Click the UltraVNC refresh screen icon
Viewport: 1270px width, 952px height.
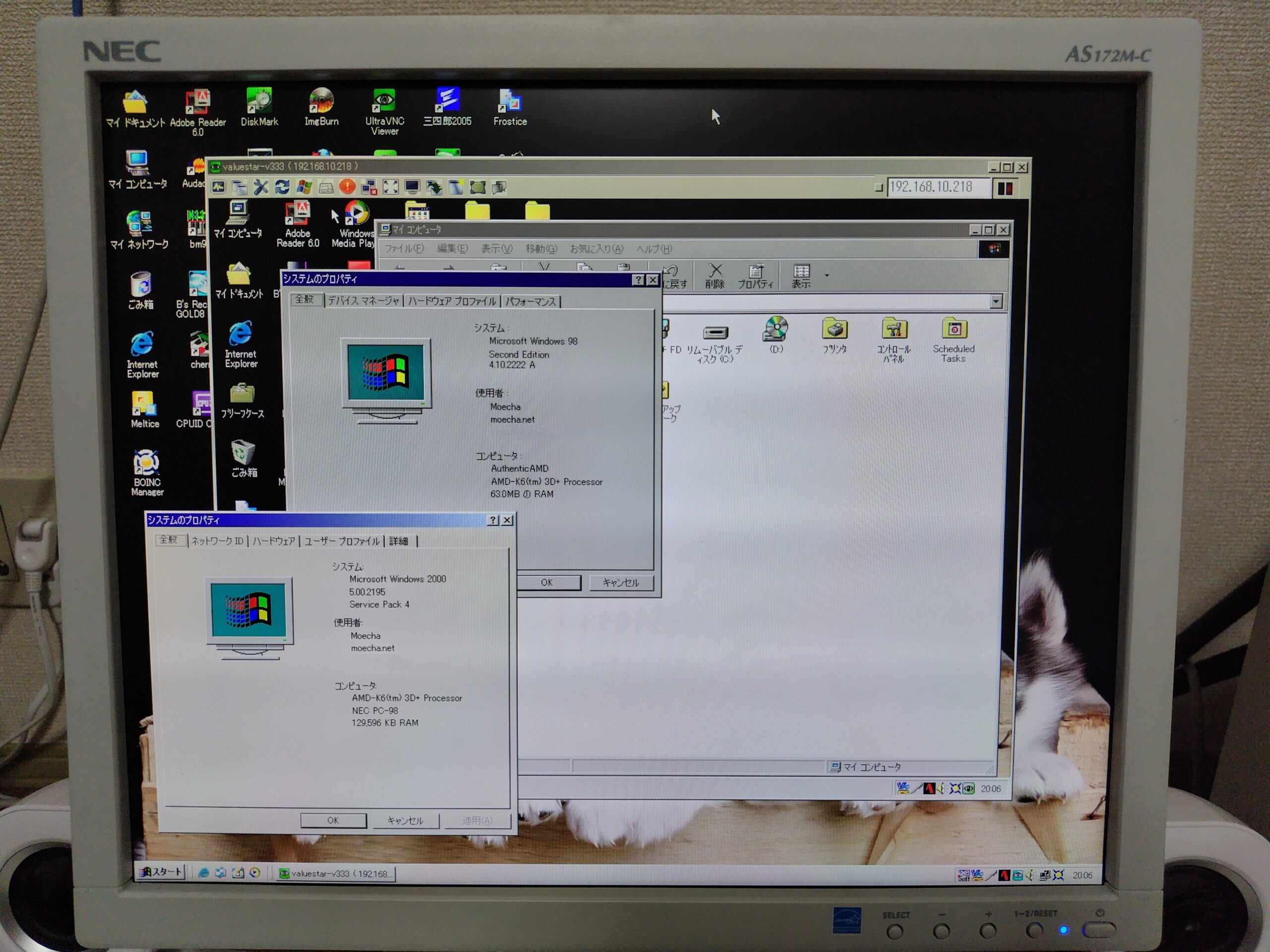point(282,186)
